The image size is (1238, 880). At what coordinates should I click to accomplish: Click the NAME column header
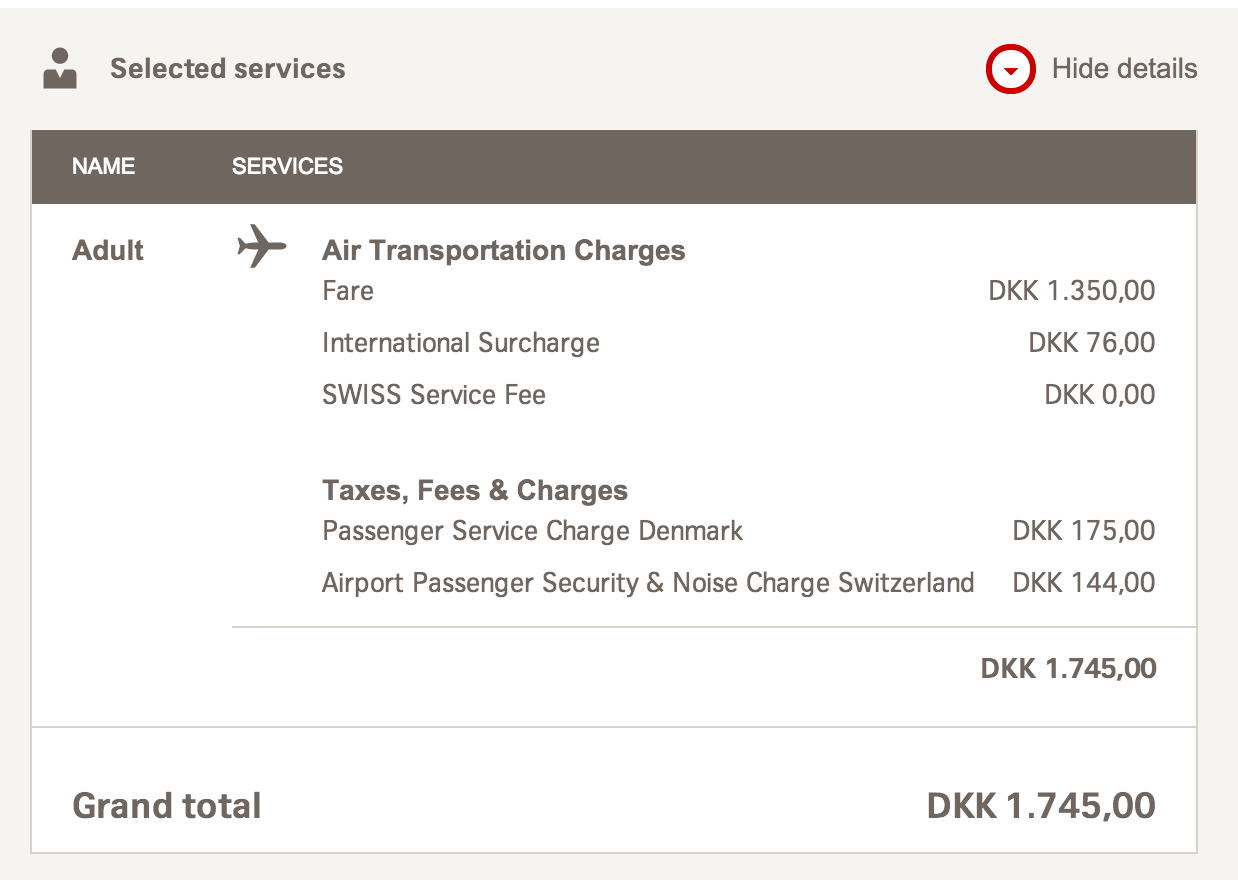103,167
